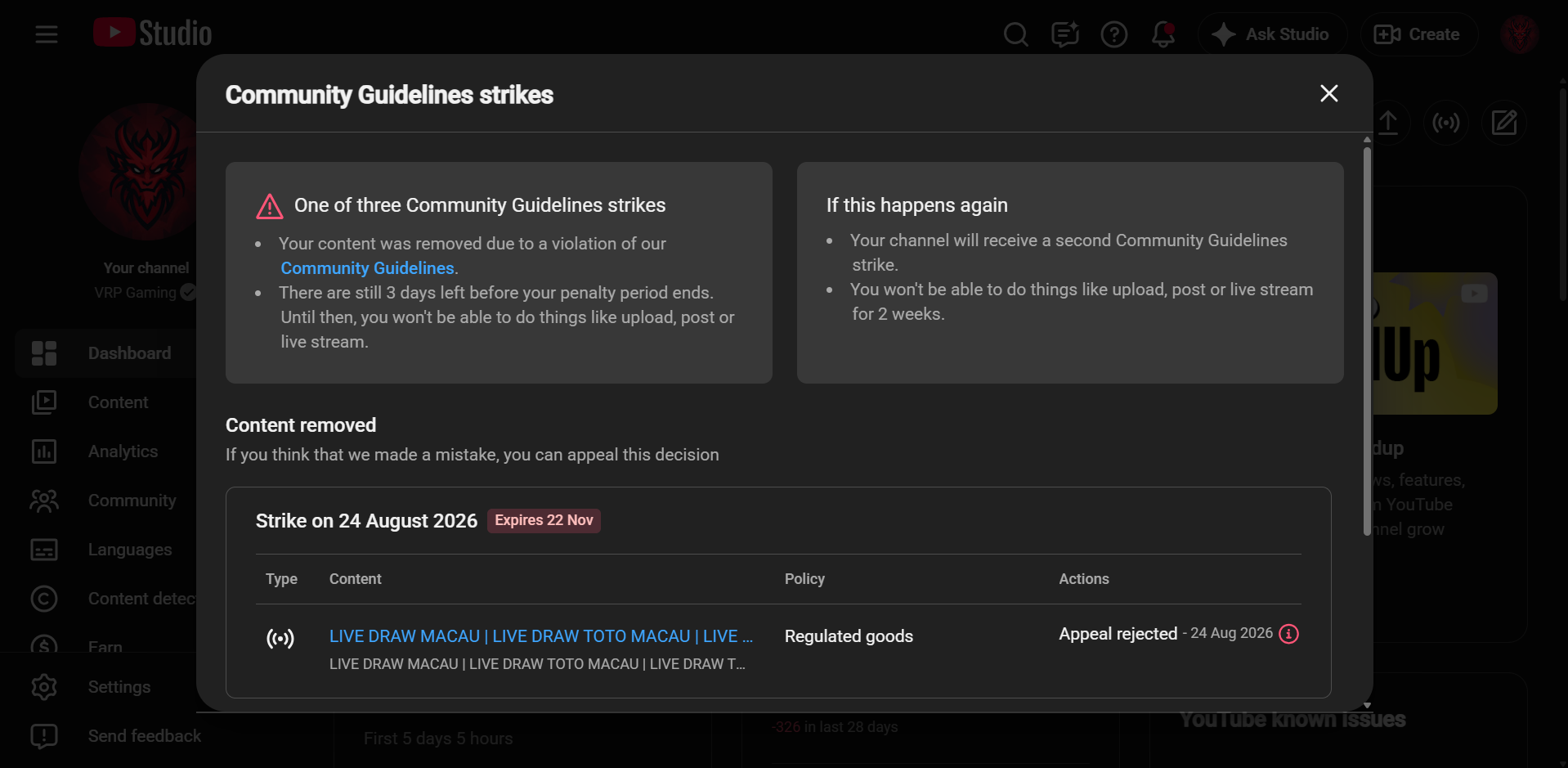Open Settings in the sidebar
The width and height of the screenshot is (1568, 768).
point(106,687)
